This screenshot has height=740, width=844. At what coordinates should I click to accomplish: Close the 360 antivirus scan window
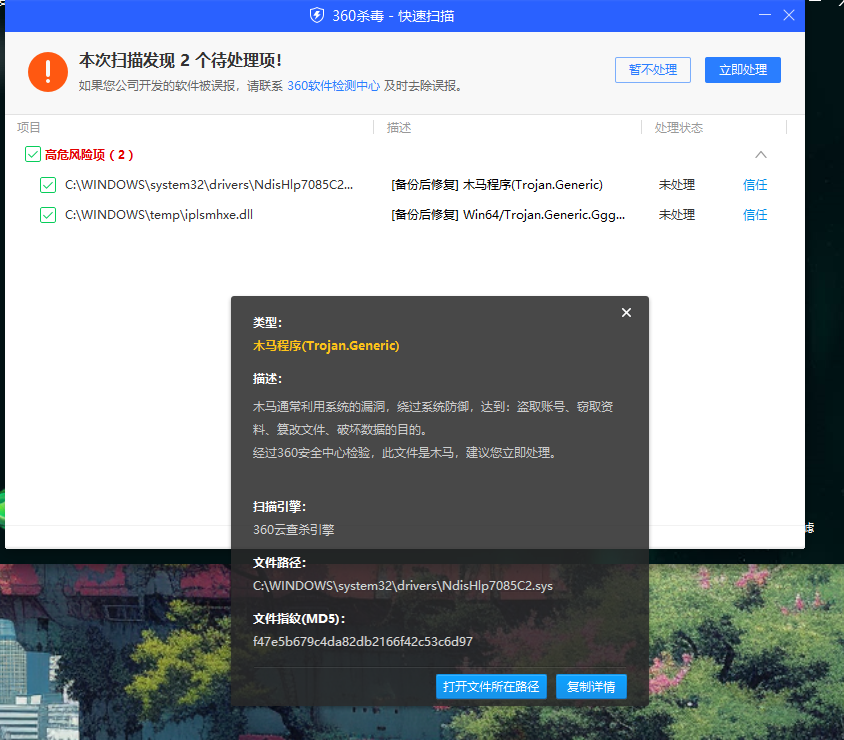pyautogui.click(x=789, y=15)
